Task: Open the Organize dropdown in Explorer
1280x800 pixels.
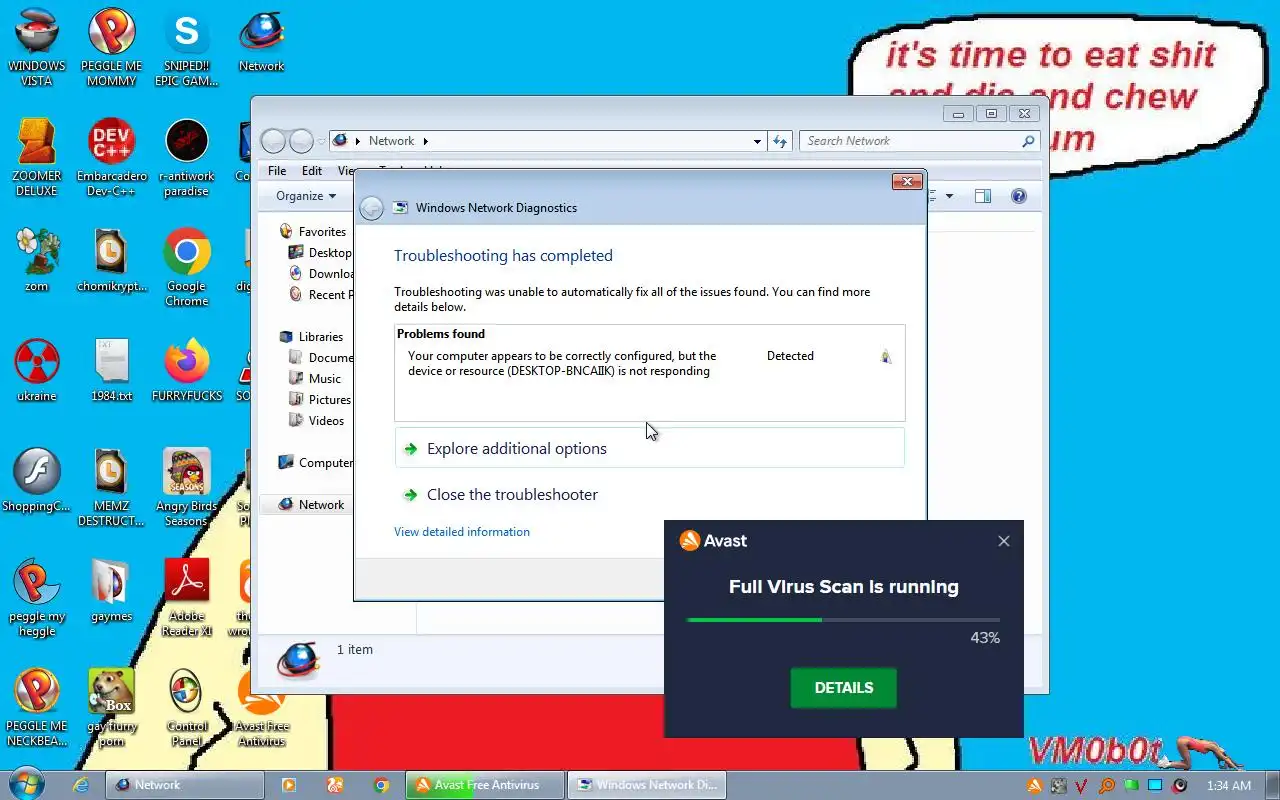Action: click(306, 196)
